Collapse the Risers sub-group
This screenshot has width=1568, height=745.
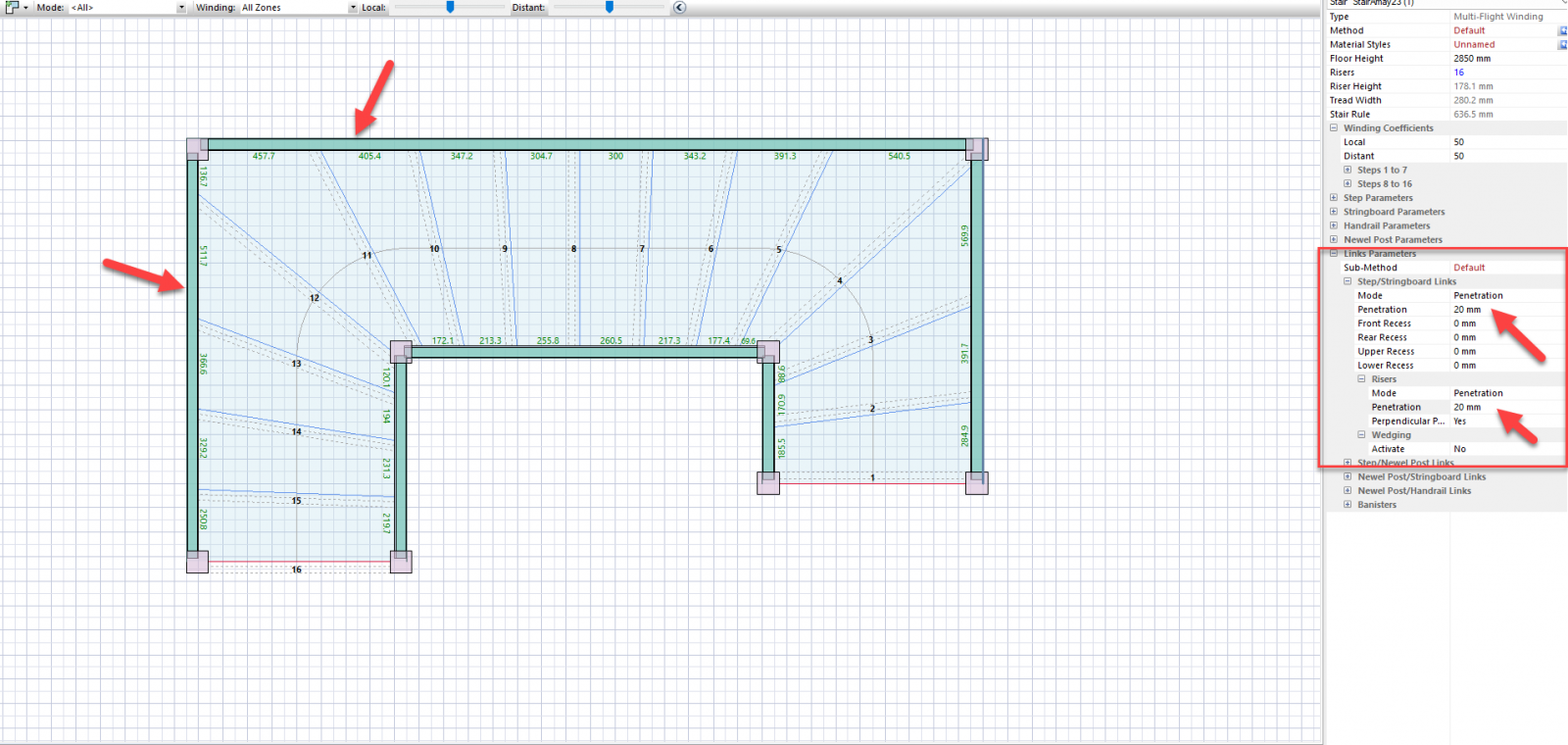click(x=1361, y=378)
